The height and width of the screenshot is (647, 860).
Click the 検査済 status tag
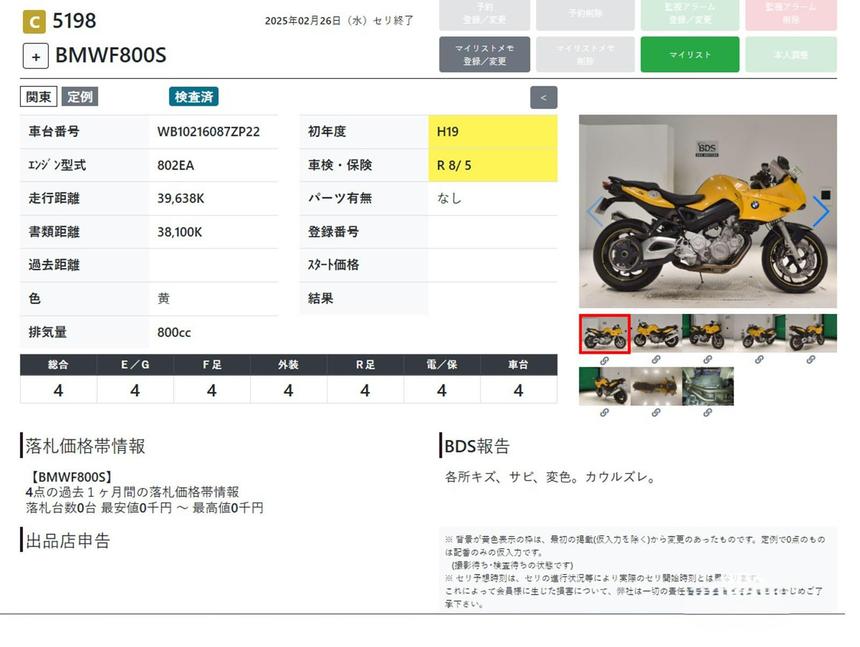pos(194,97)
